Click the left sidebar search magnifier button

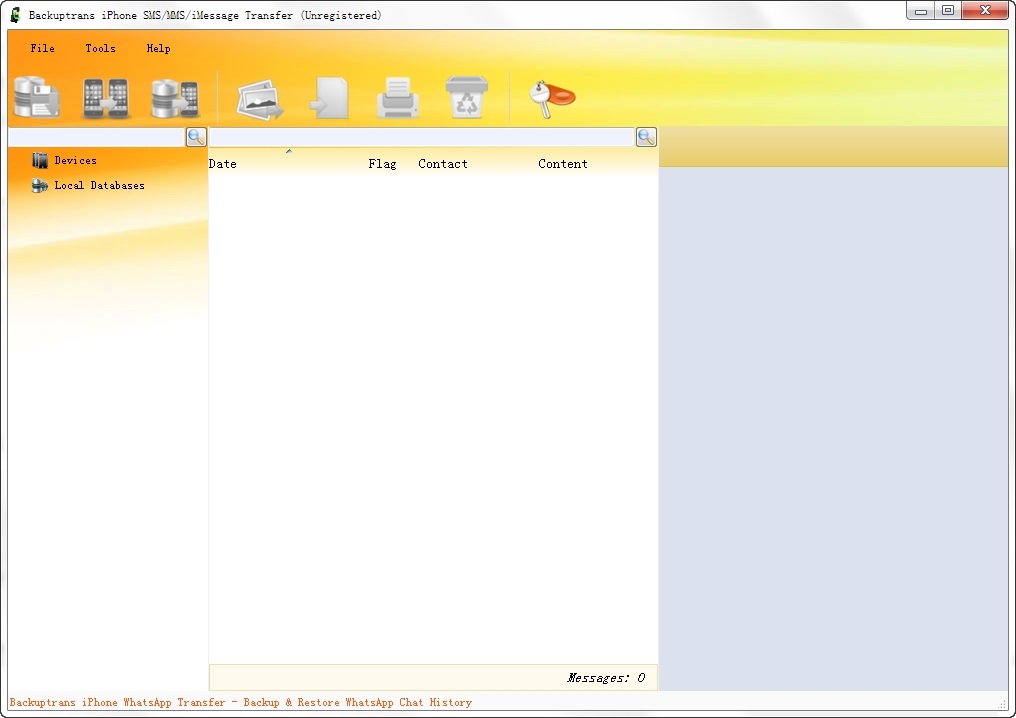196,137
